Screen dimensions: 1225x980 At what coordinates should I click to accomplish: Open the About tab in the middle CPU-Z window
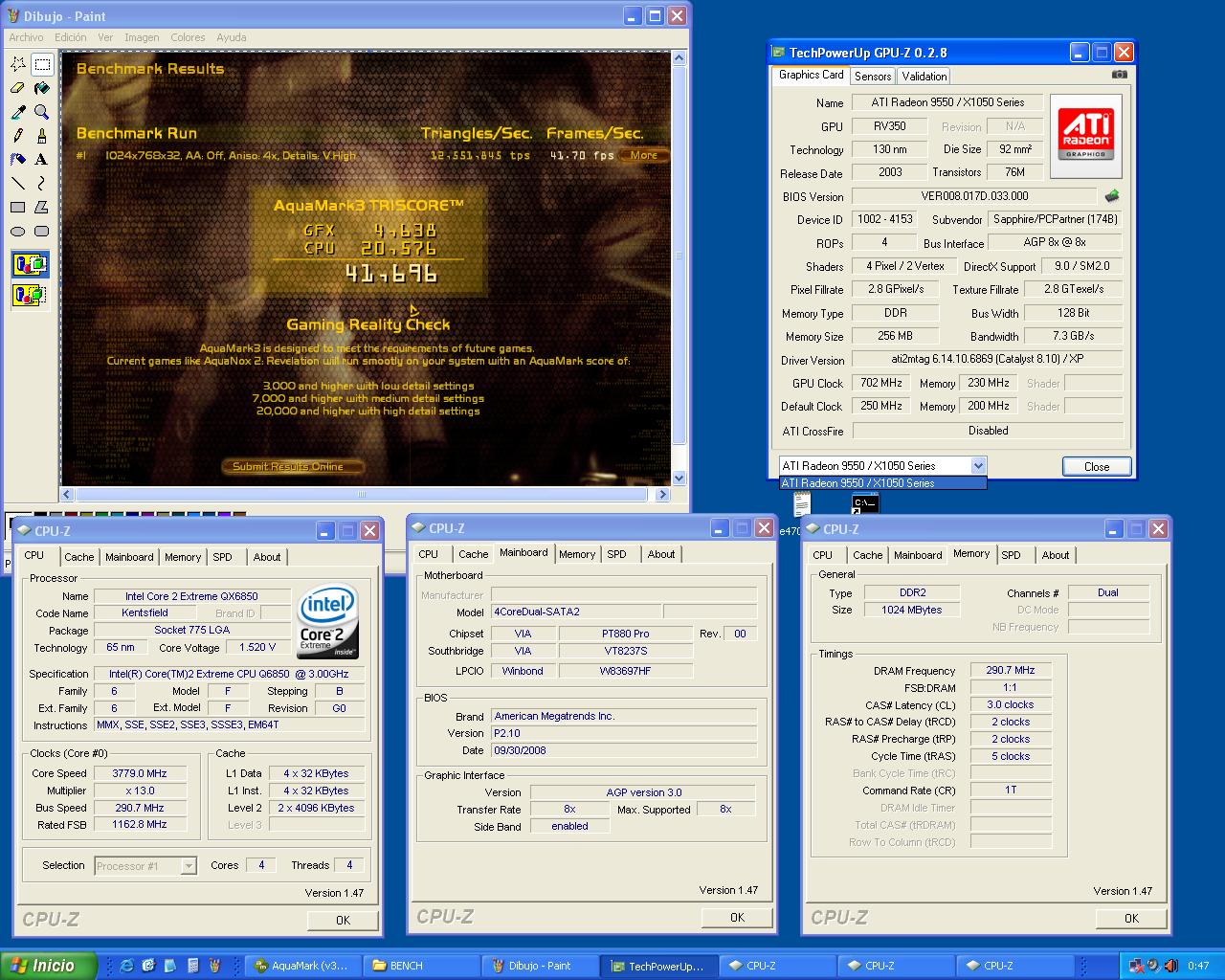click(661, 554)
